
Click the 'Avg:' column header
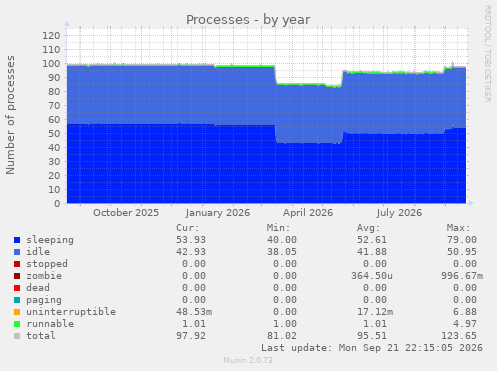click(x=369, y=228)
